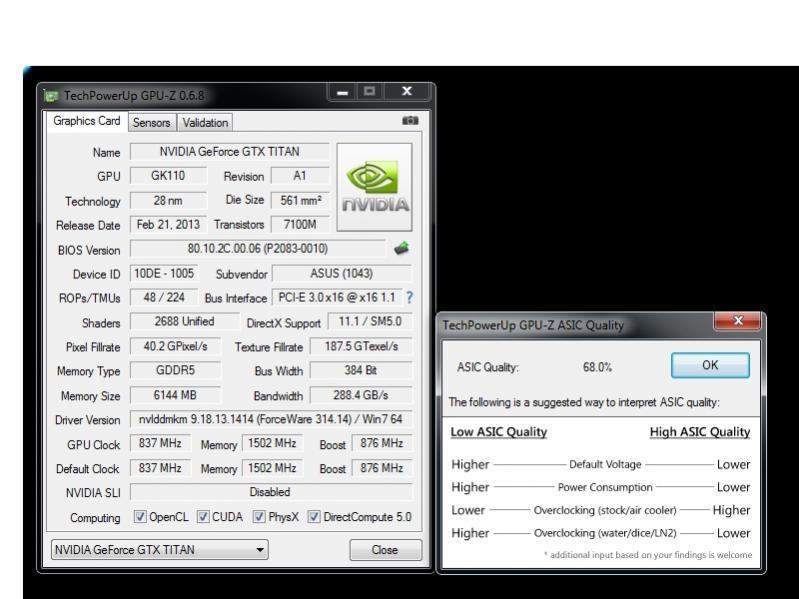Close the ASIC Quality dialog window
Viewport: 799px width, 599px height.
coord(737,320)
